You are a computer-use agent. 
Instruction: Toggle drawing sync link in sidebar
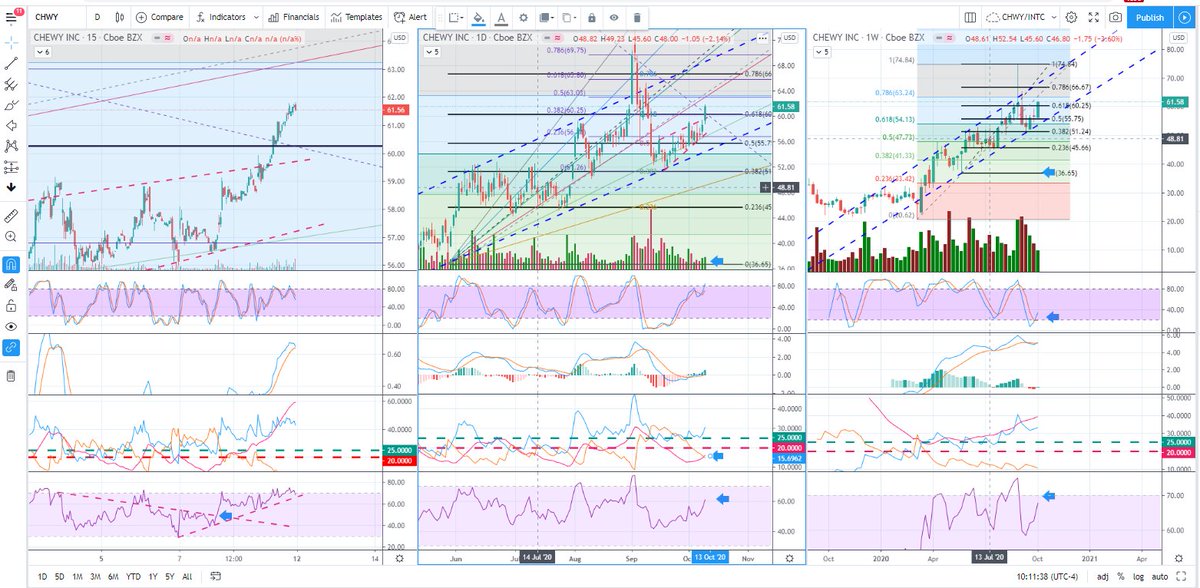(x=11, y=347)
